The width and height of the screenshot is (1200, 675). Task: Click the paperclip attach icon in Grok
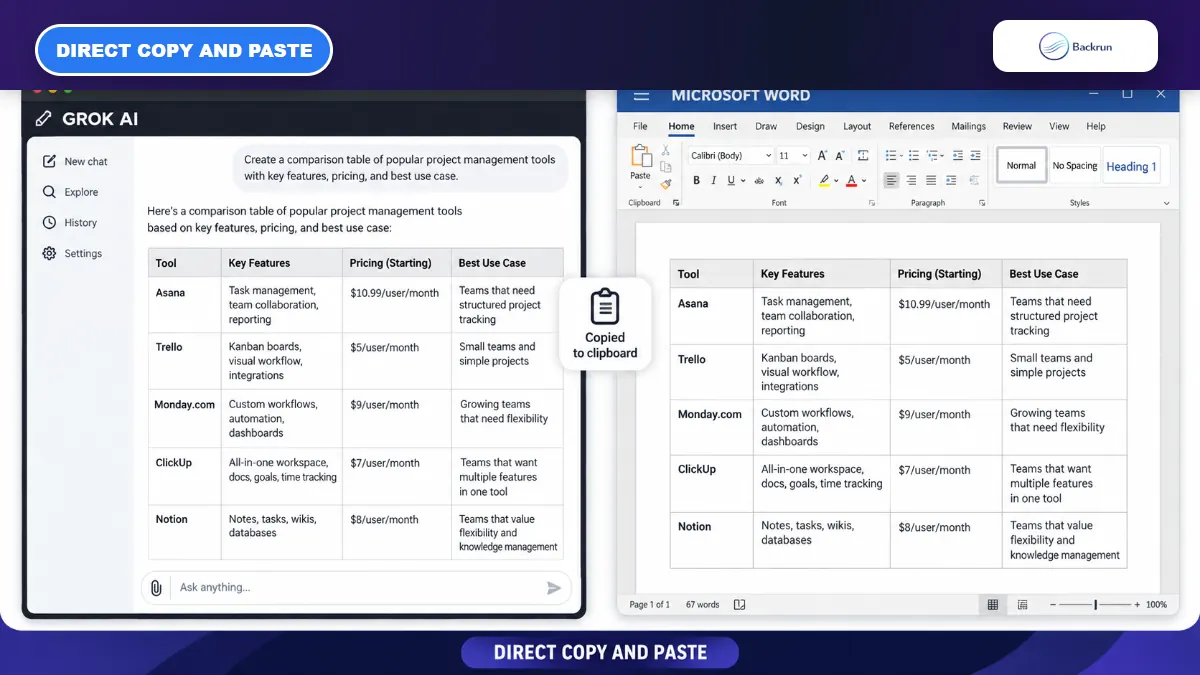[156, 588]
